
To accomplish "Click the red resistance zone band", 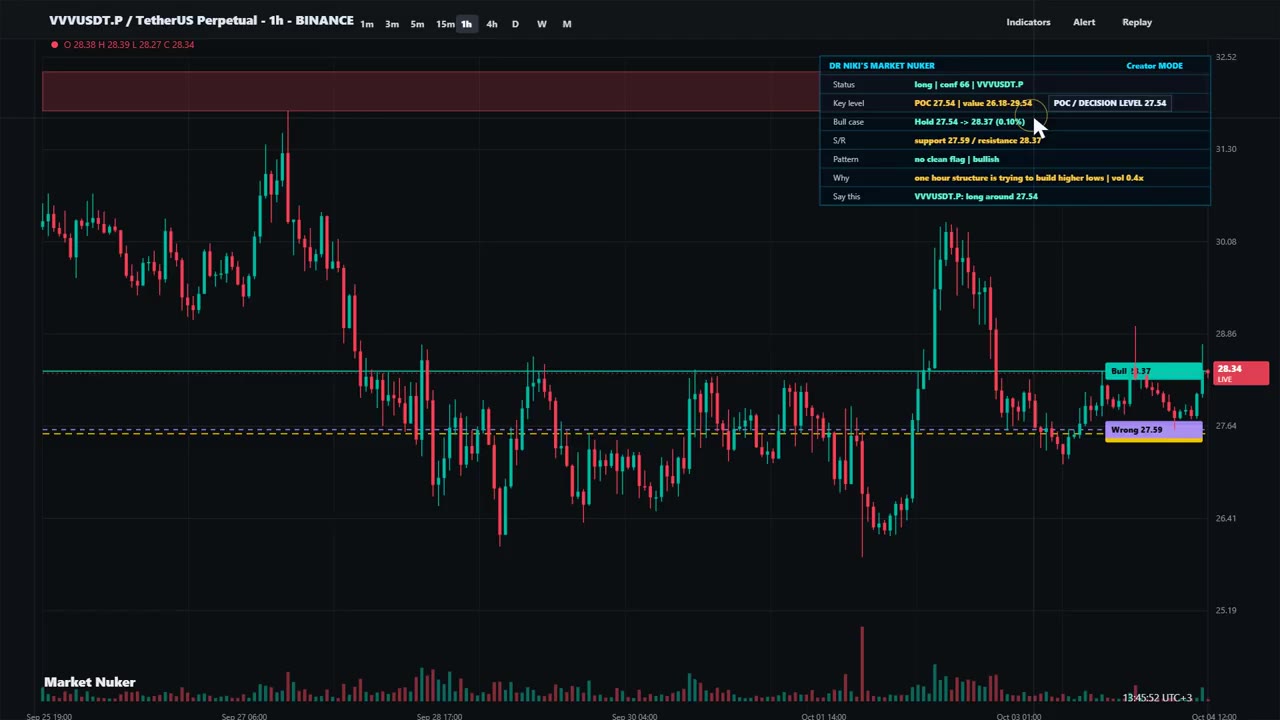I will click(x=430, y=91).
